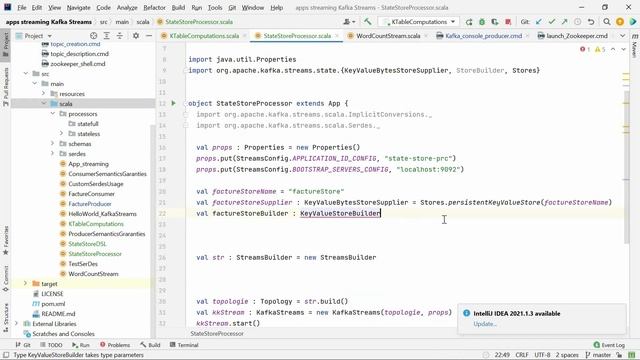Viewport: 640px width, 360px height.
Task: Click the src breadcrumb in navigation bar
Action: [x=104, y=22]
